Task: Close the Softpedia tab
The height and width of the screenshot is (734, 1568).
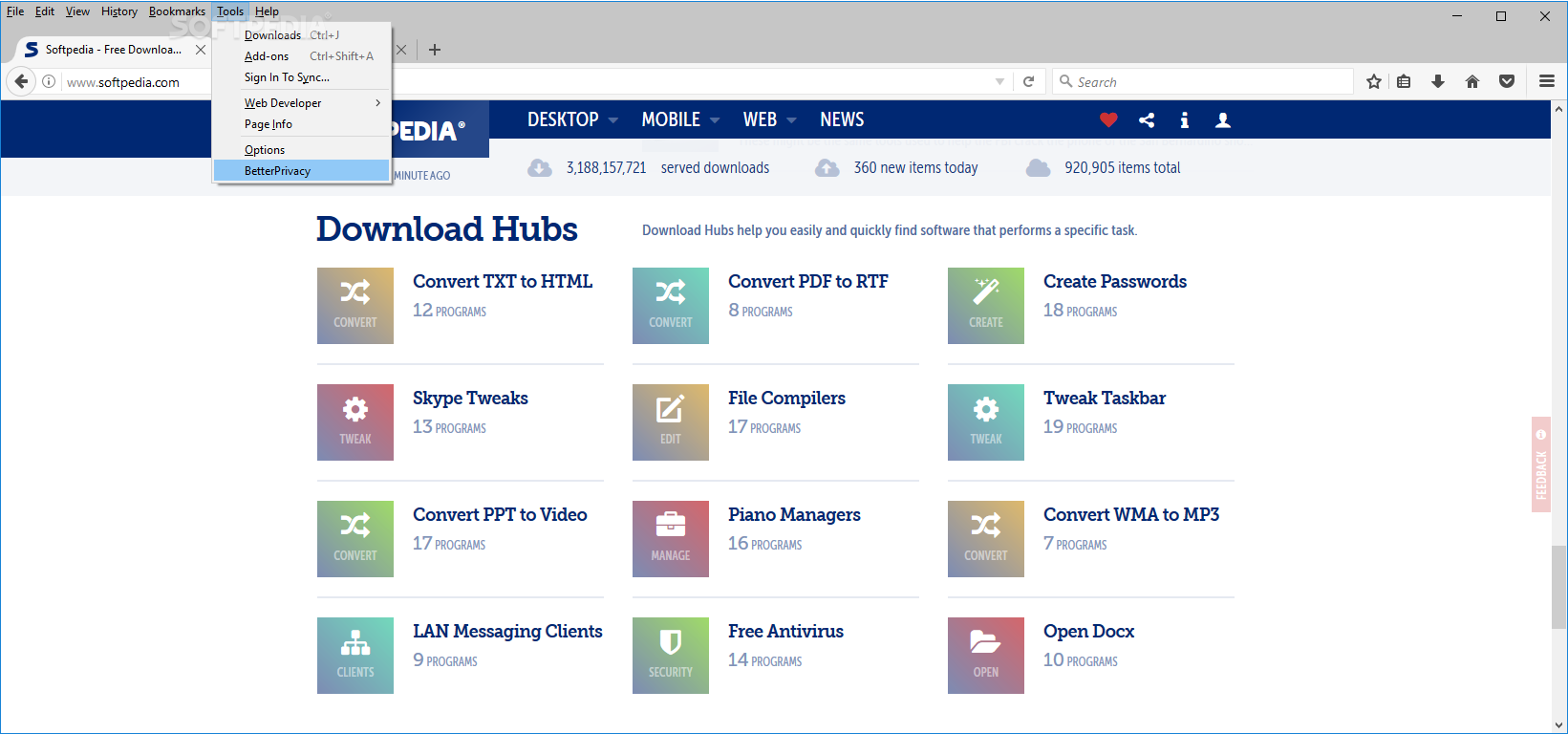Action: click(x=201, y=50)
